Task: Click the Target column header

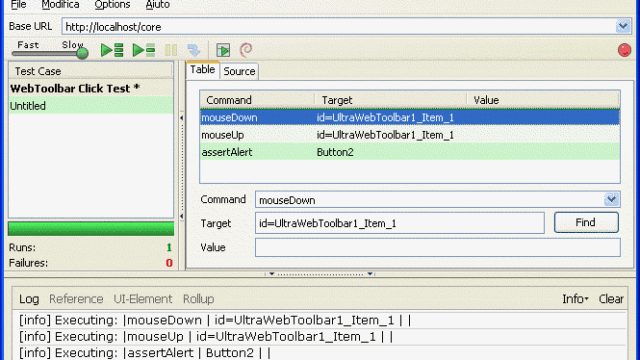Action: tap(391, 100)
